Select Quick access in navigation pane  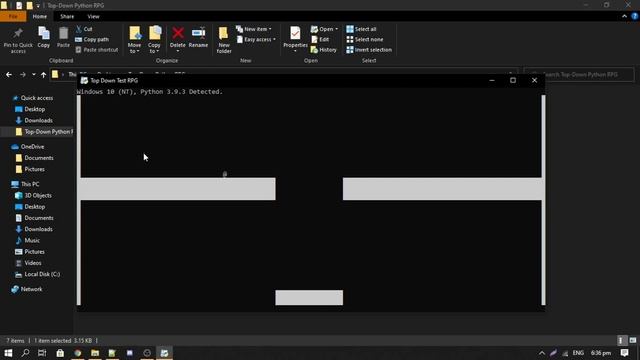33,98
